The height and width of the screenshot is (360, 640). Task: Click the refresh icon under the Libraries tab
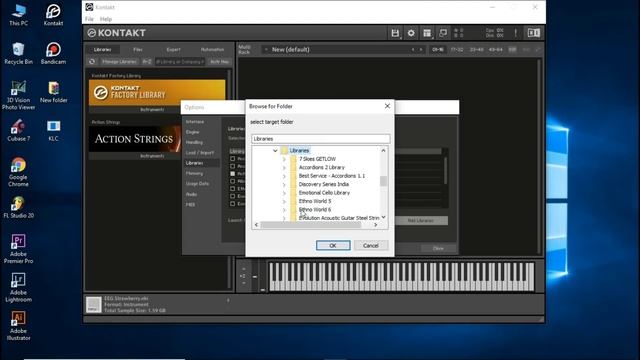92,62
